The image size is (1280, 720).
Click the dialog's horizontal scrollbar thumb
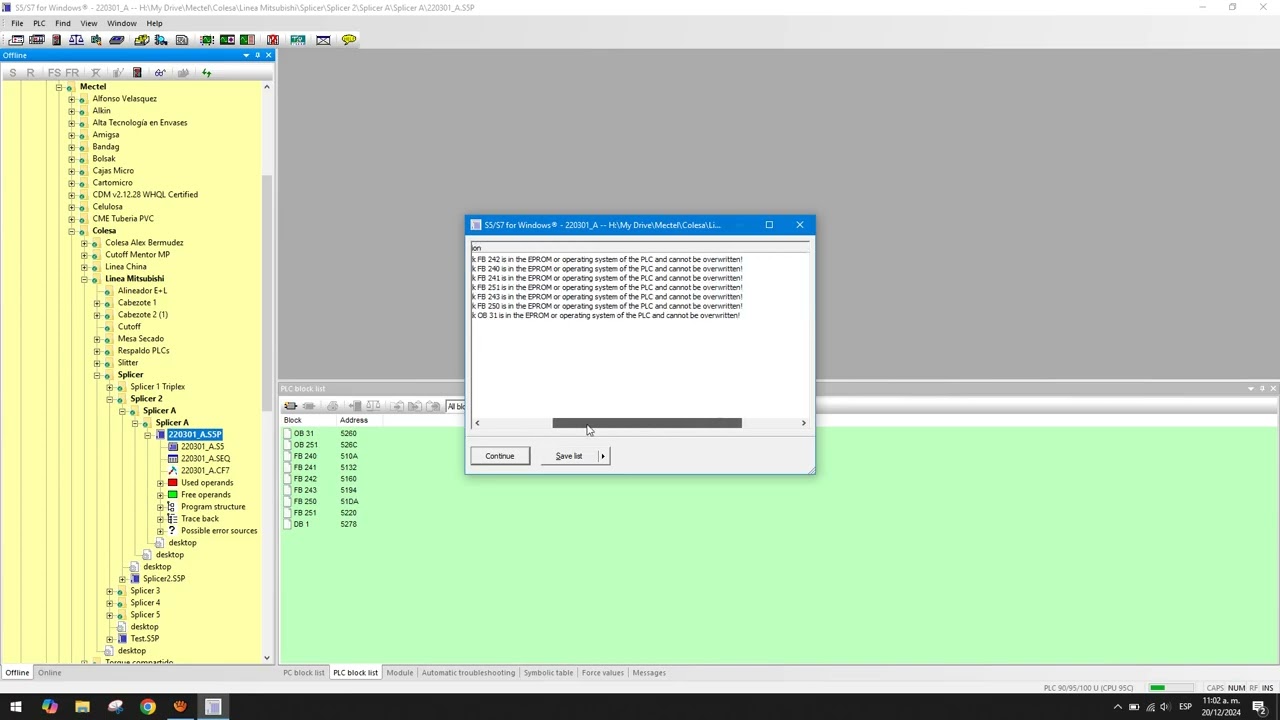pos(647,423)
